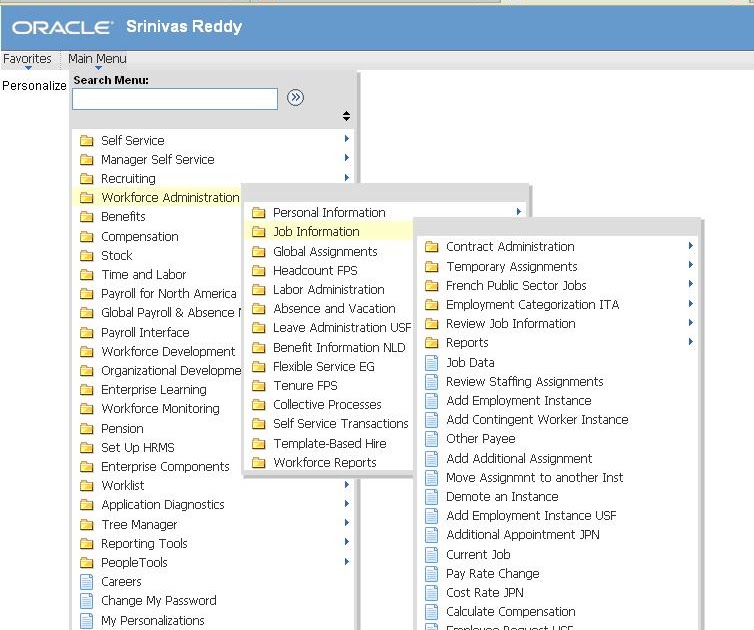Open the Favorites dropdown menu
Viewport: 754px width, 630px height.
point(27,59)
